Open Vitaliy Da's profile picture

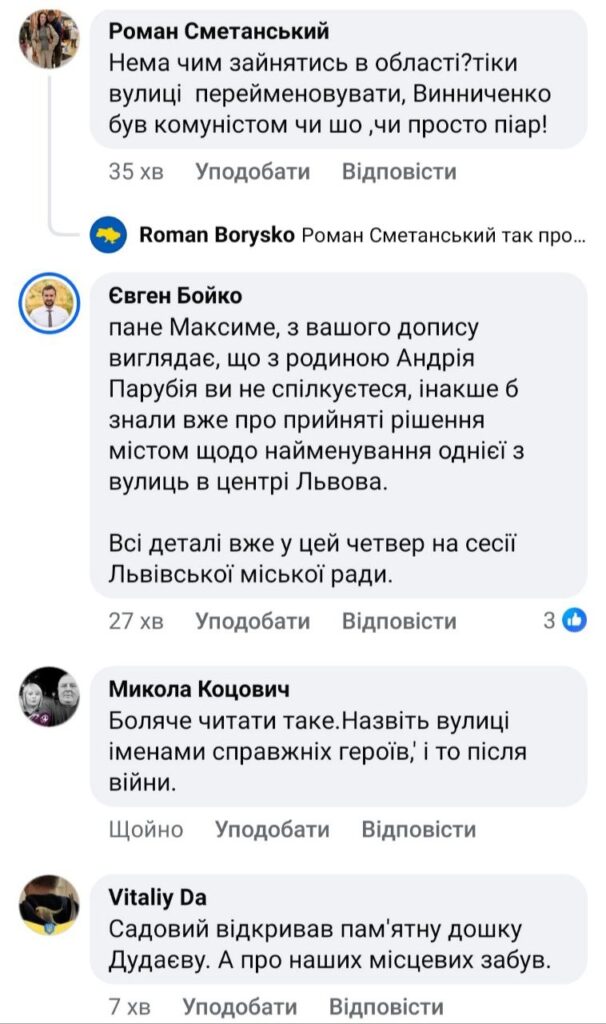(x=48, y=907)
